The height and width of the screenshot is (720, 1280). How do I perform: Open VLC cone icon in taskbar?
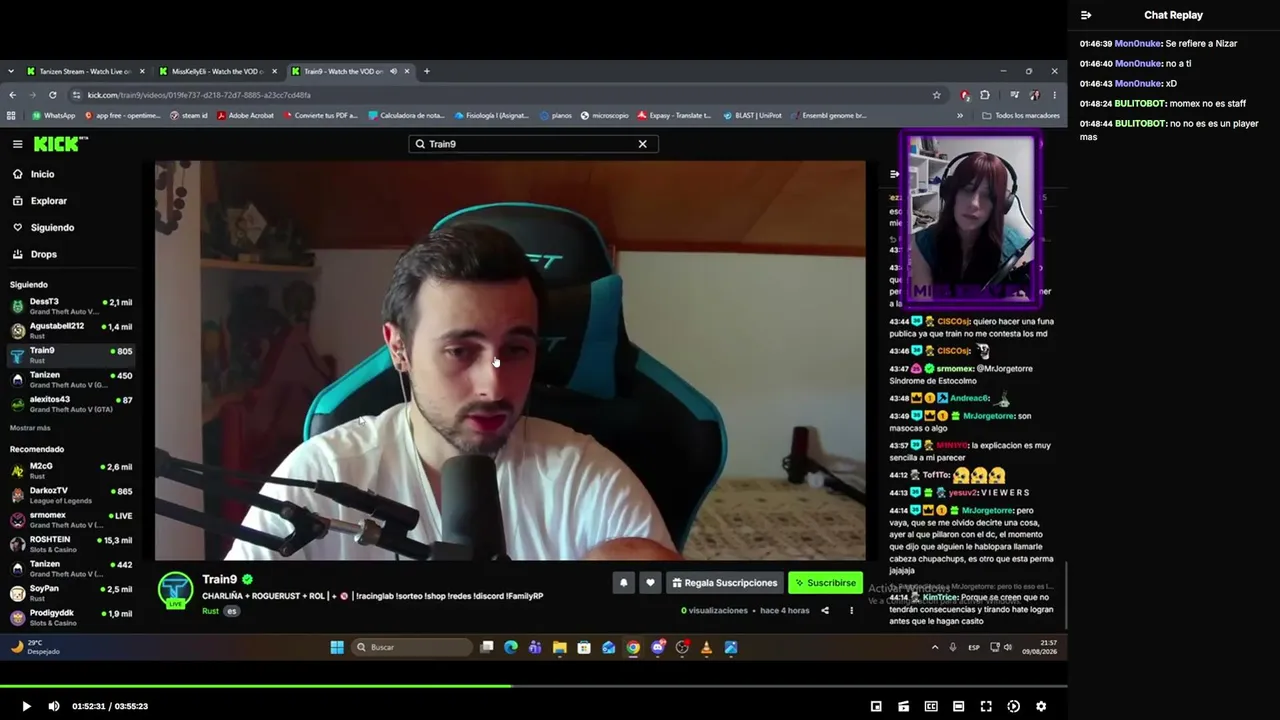click(706, 647)
